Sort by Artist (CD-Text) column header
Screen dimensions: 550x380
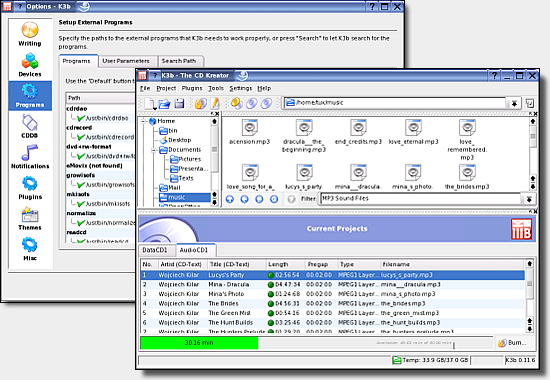point(182,264)
